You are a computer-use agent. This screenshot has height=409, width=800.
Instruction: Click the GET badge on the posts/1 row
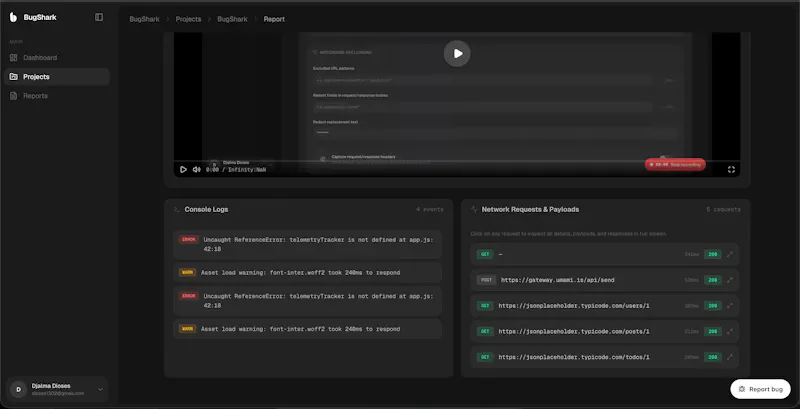(x=485, y=331)
